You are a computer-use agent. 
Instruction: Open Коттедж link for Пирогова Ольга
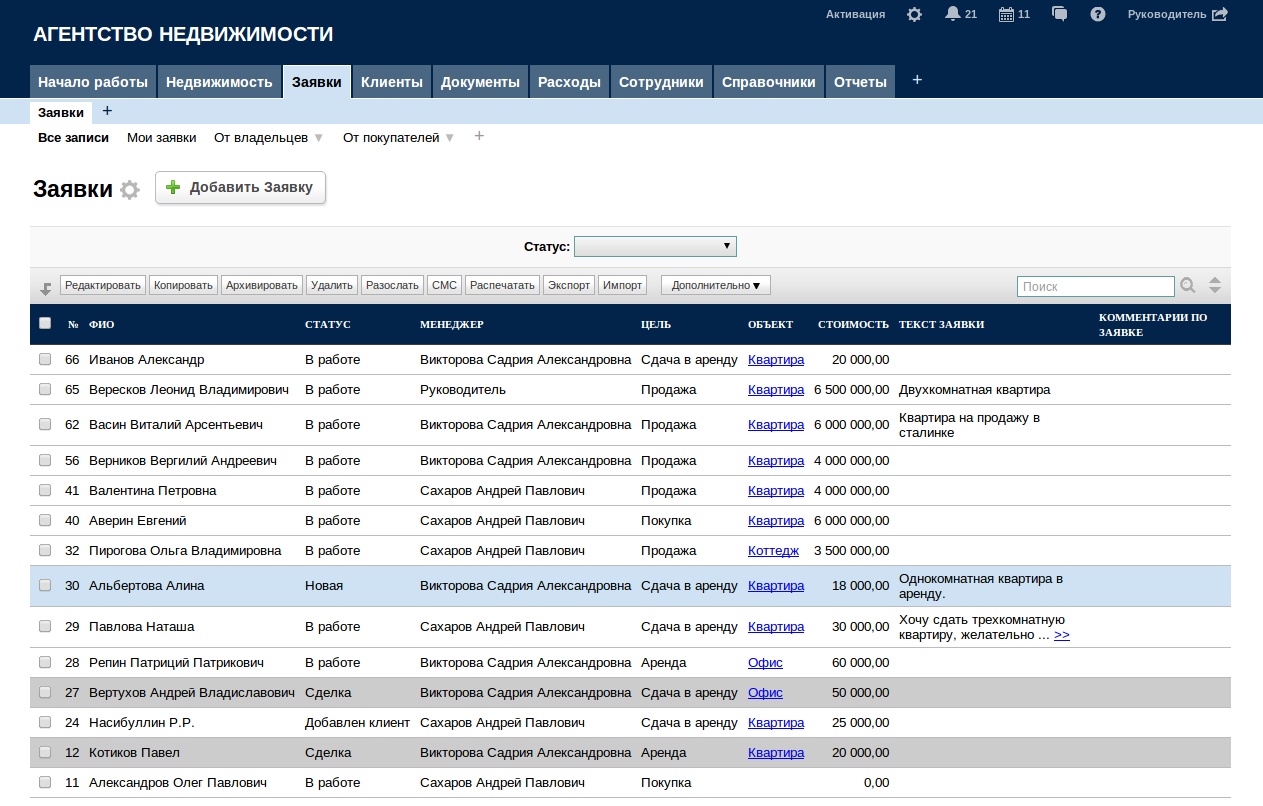[773, 551]
